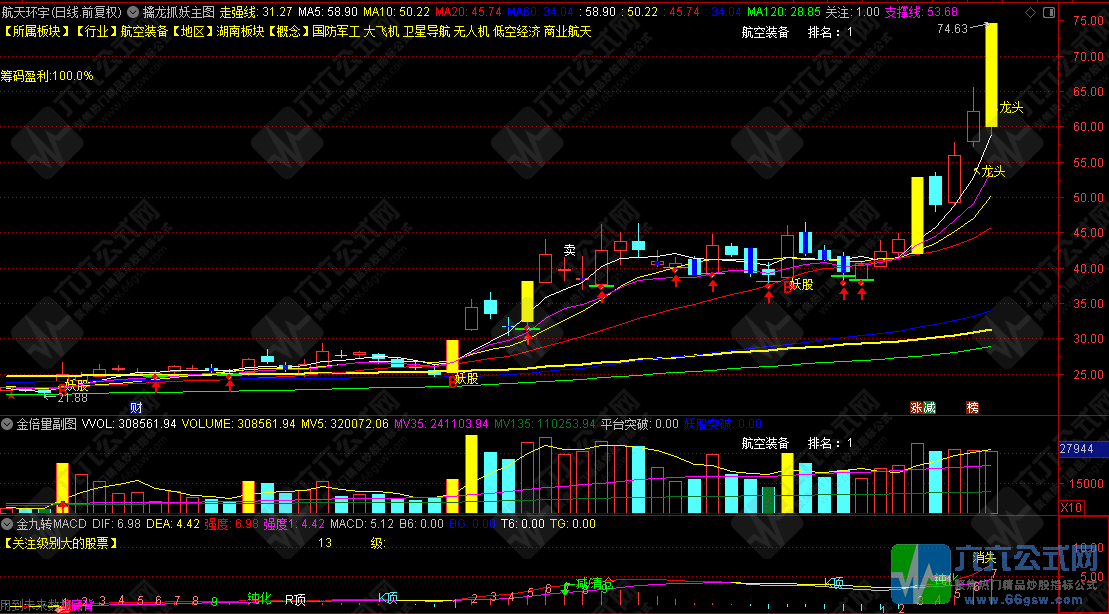The height and width of the screenshot is (614, 1109).
Task: Open the 金九转MACD indicator name
Action: [x=51, y=523]
